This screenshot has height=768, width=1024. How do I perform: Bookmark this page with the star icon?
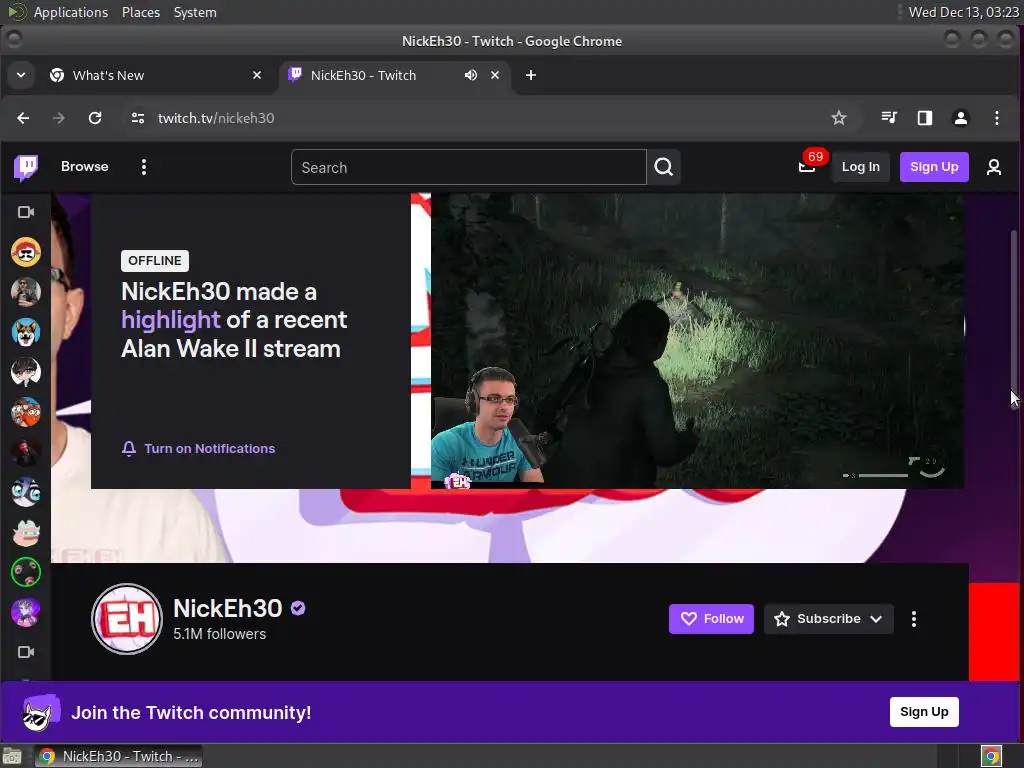tap(839, 118)
